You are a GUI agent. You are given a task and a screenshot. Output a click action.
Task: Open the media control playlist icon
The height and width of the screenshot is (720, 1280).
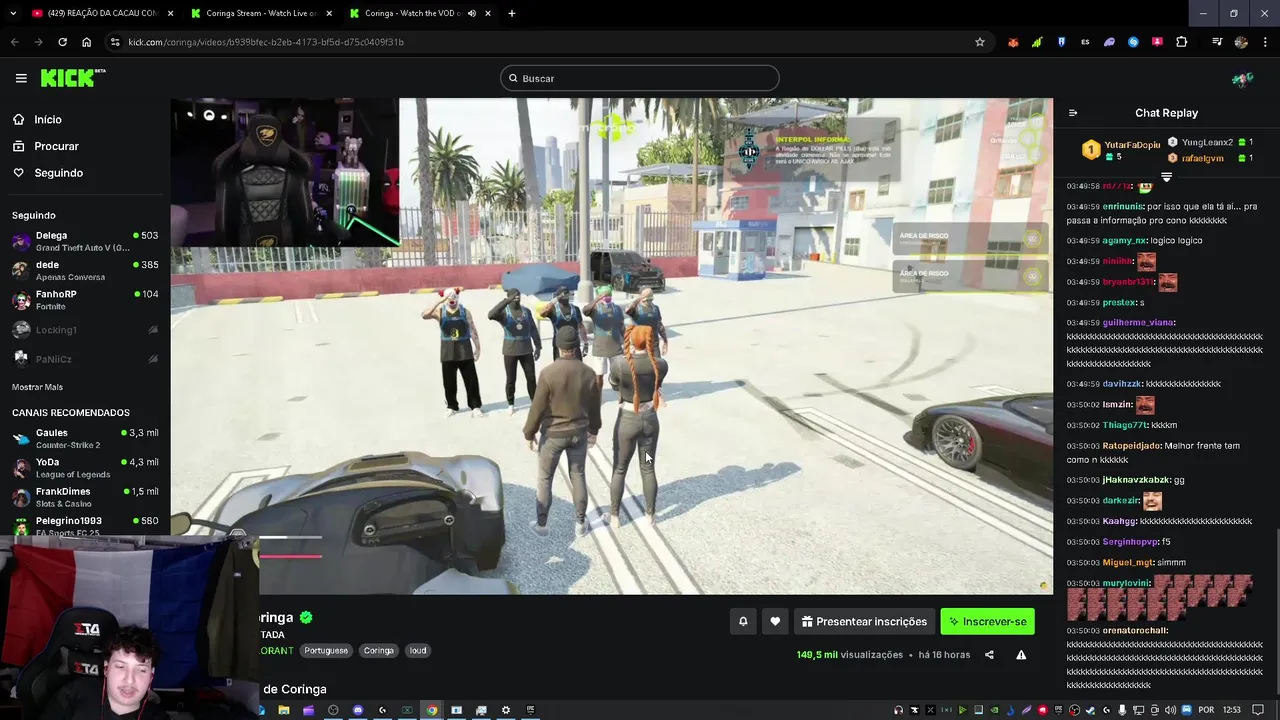[1217, 42]
